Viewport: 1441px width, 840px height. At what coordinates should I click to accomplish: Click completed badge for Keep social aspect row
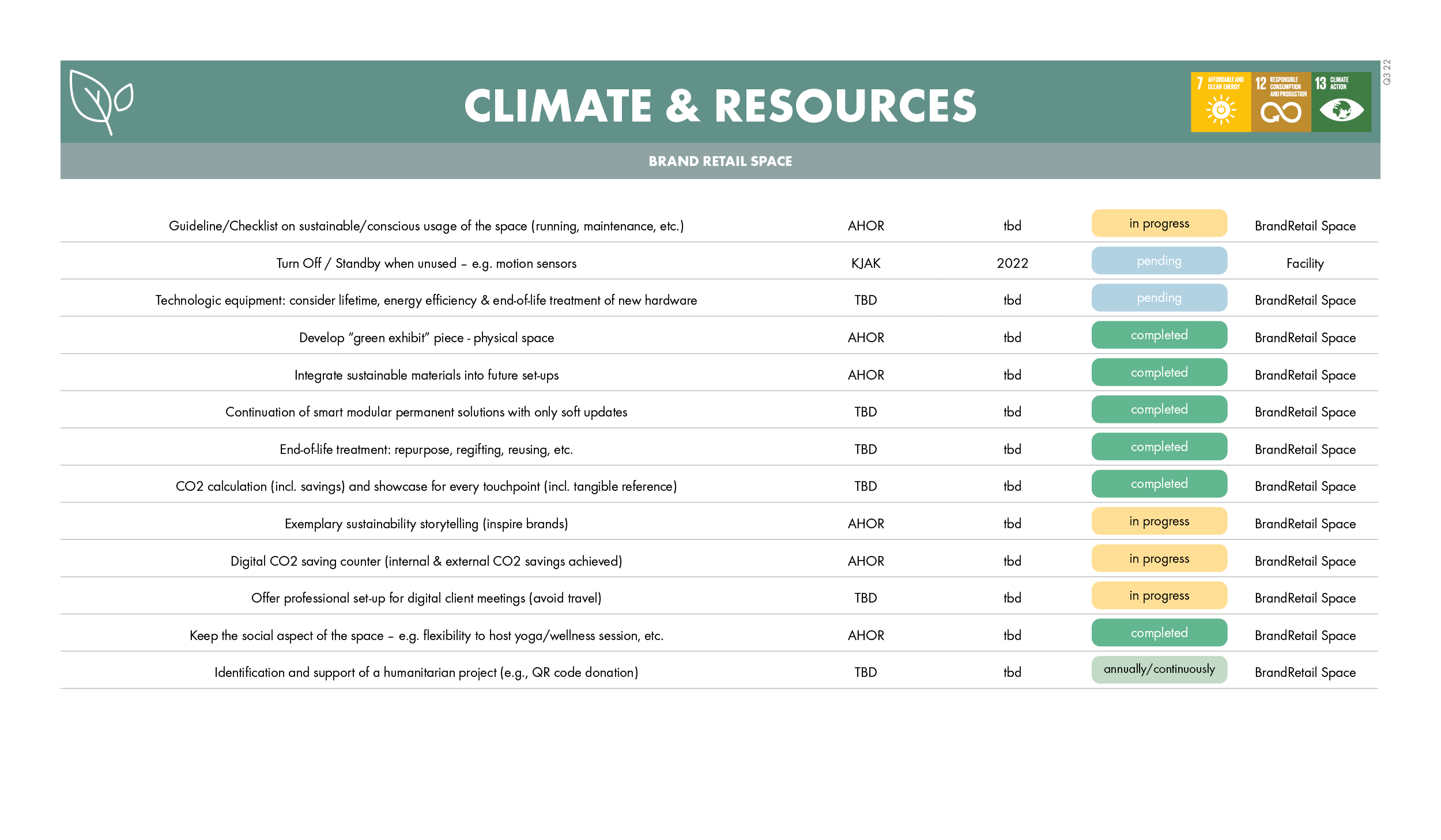pos(1159,633)
